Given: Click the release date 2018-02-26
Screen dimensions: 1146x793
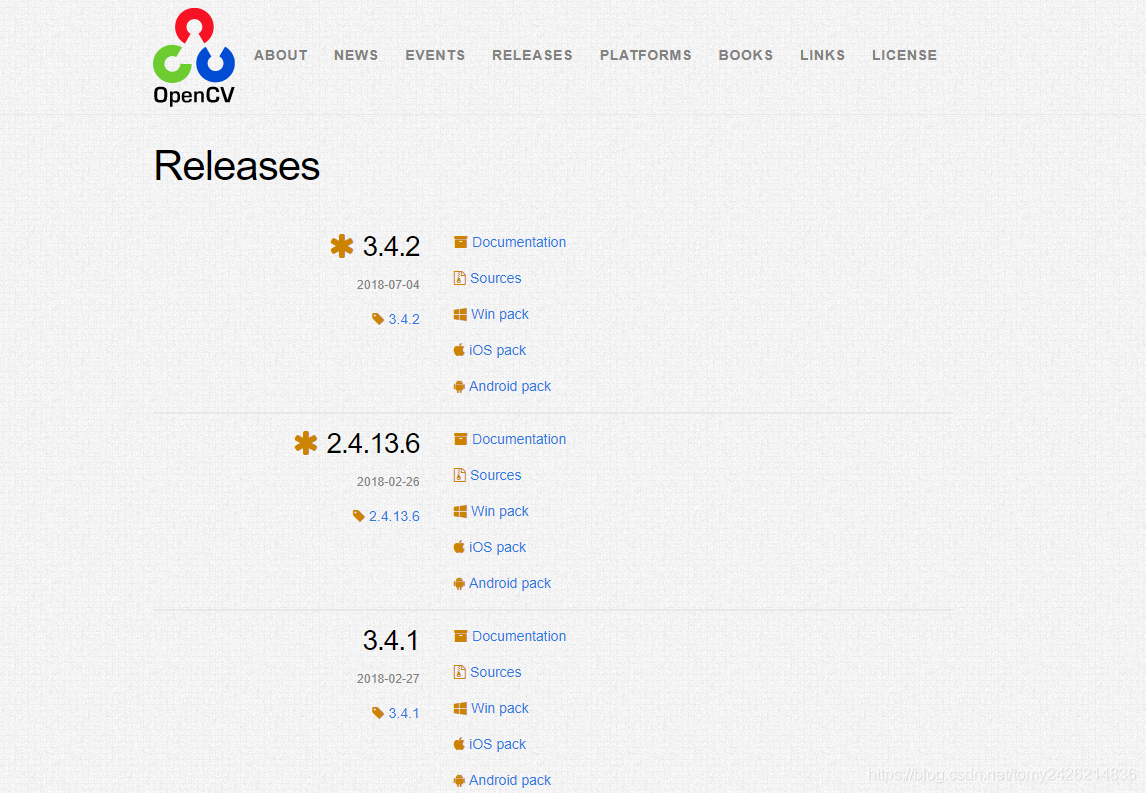Looking at the screenshot, I should [388, 482].
